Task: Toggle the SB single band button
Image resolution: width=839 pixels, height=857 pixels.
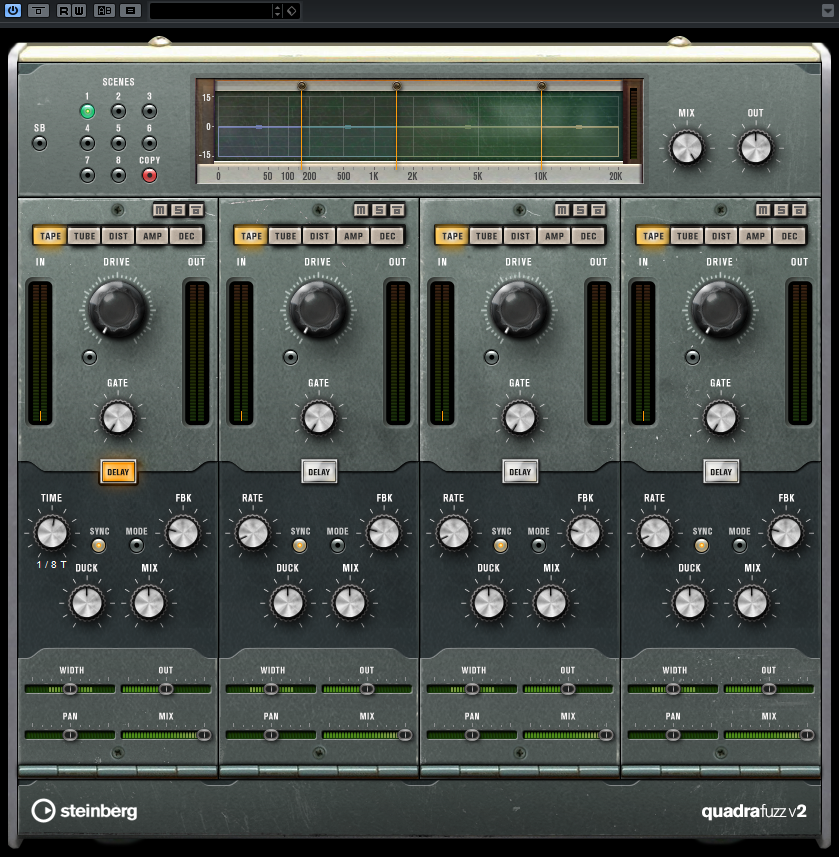Action: point(39,144)
